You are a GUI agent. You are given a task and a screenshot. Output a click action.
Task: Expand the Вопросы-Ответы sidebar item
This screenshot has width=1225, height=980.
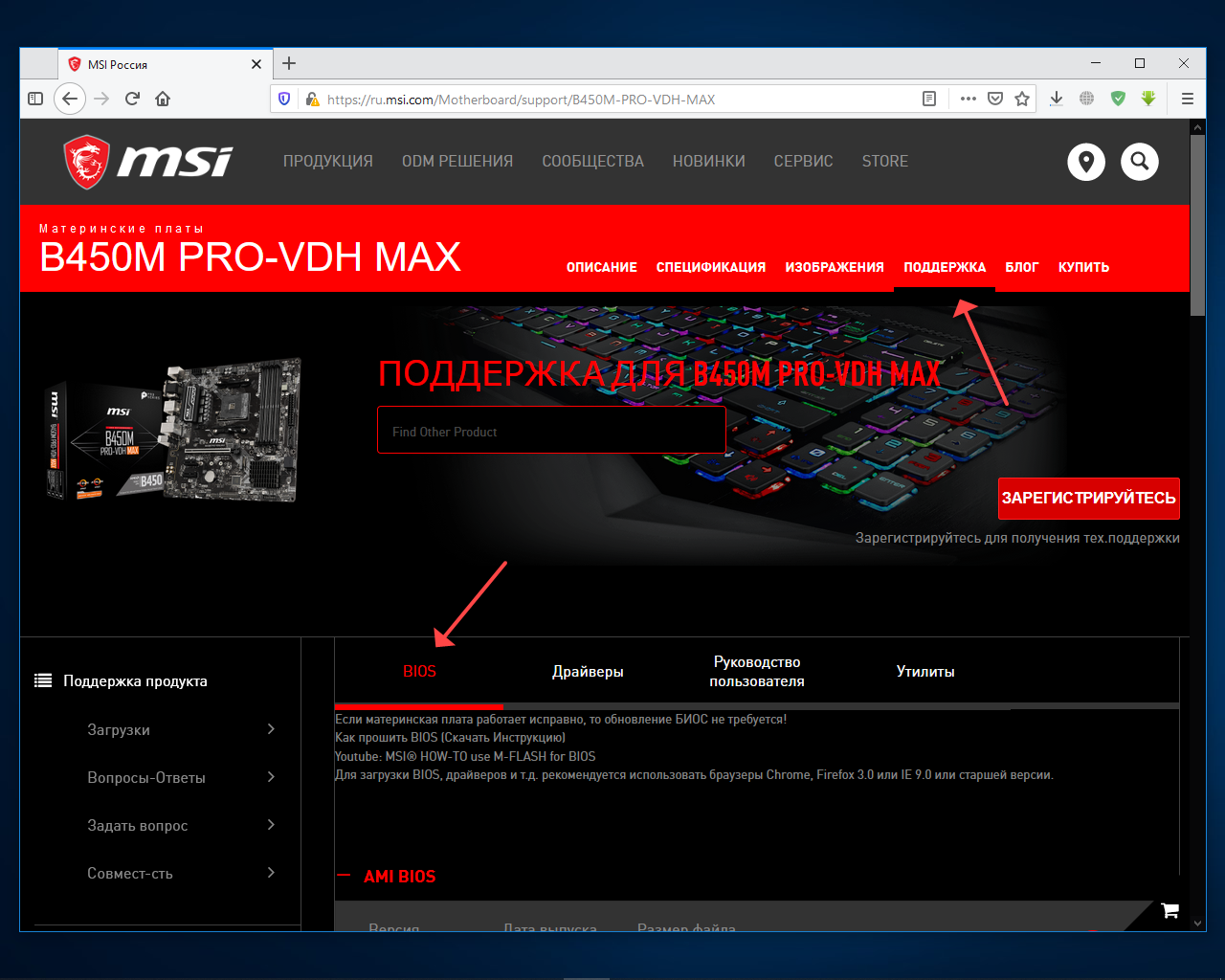pyautogui.click(x=182, y=777)
